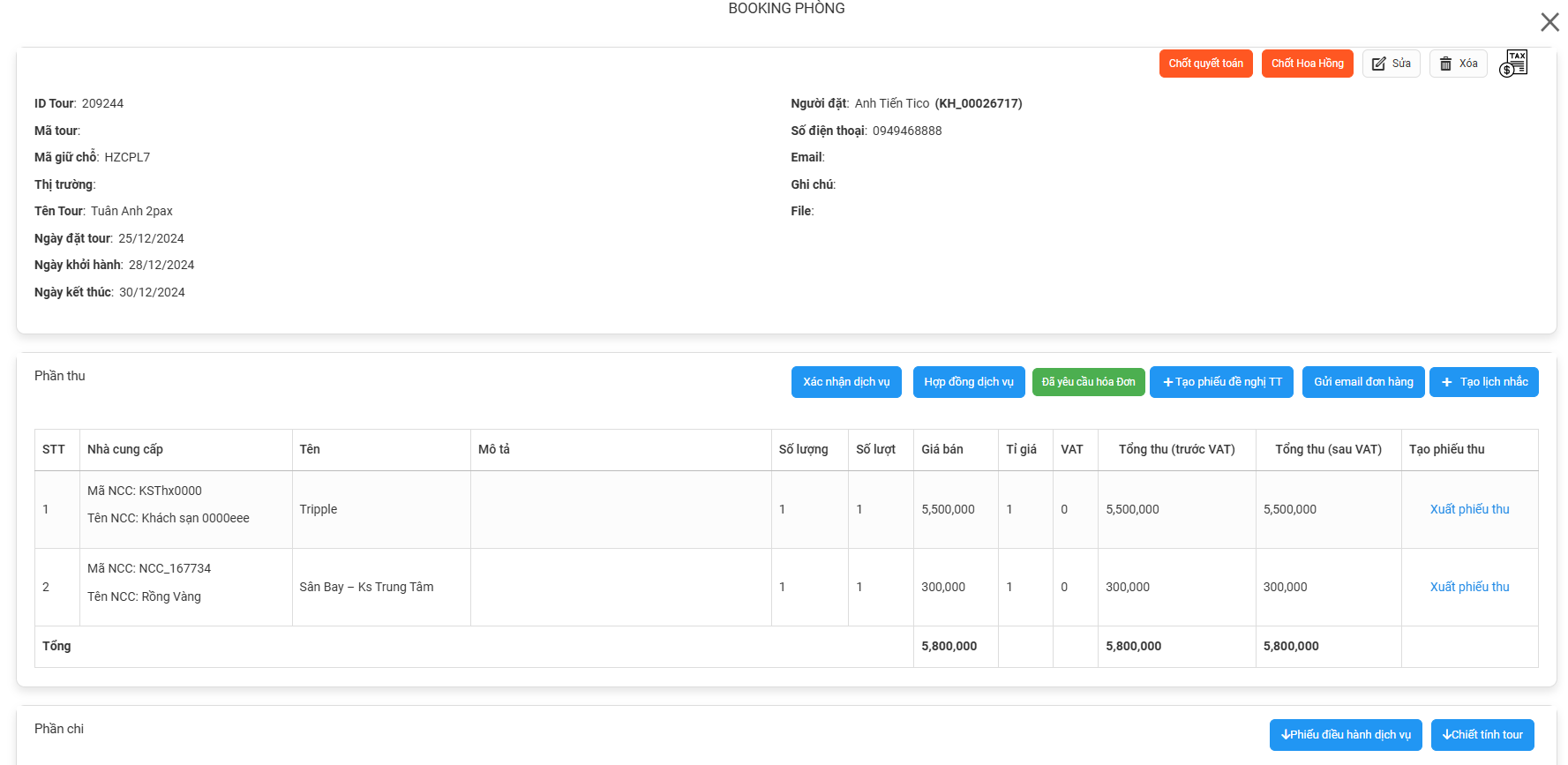
Task: Add reminder with Tạo lịch nhắc
Action: pyautogui.click(x=1483, y=382)
